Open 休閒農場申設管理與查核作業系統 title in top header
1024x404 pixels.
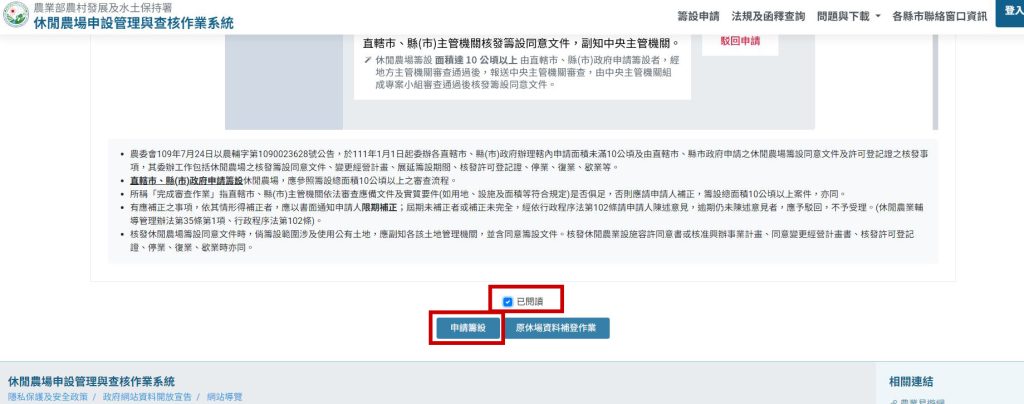coord(133,23)
